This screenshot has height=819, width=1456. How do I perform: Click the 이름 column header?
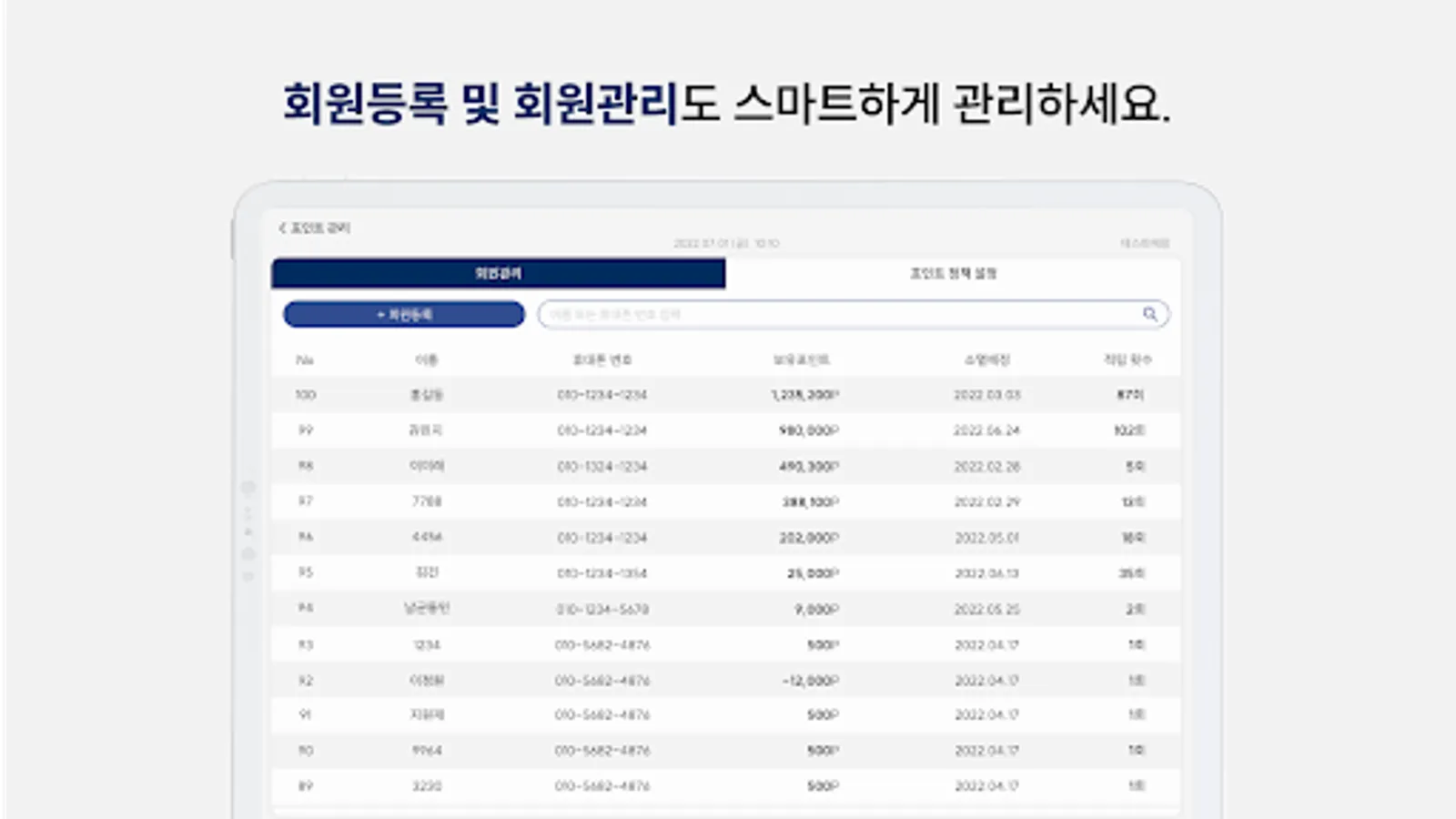pyautogui.click(x=426, y=360)
